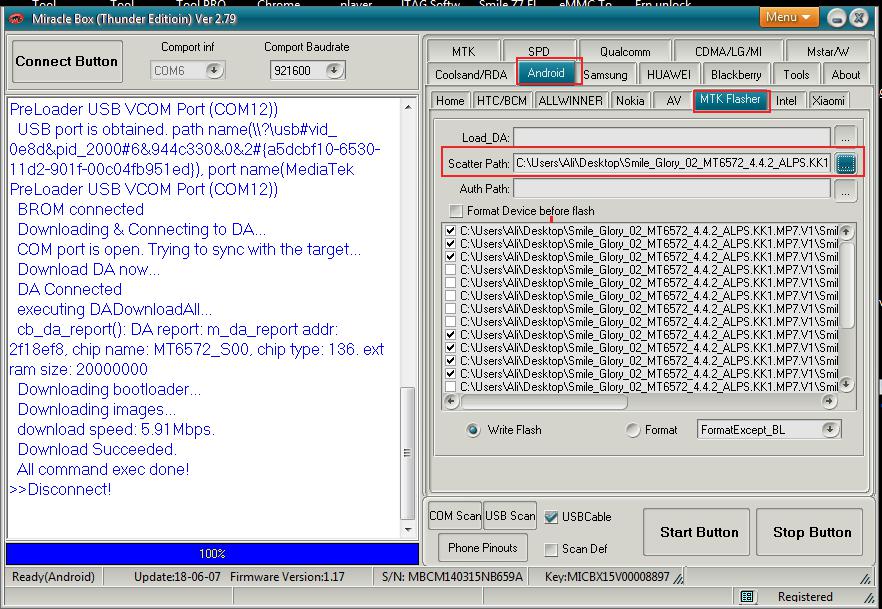Viewport: 882px width, 609px height.
Task: Switch to the SPD tab
Action: [x=538, y=52]
